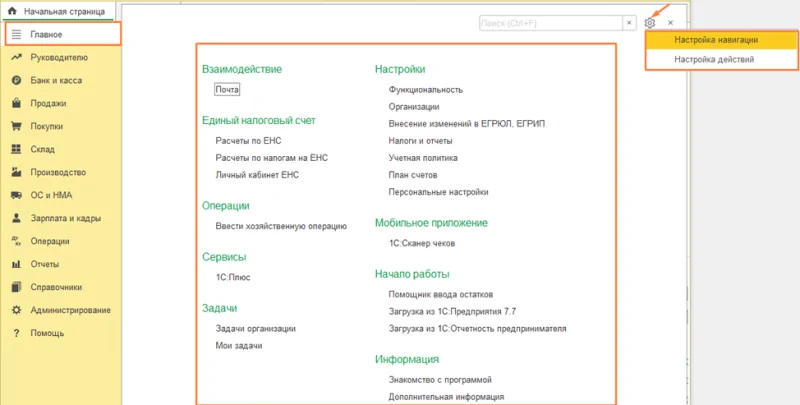Open Загрузка из 1С:Отчетность предпринимателя
The height and width of the screenshot is (405, 800).
coord(478,329)
